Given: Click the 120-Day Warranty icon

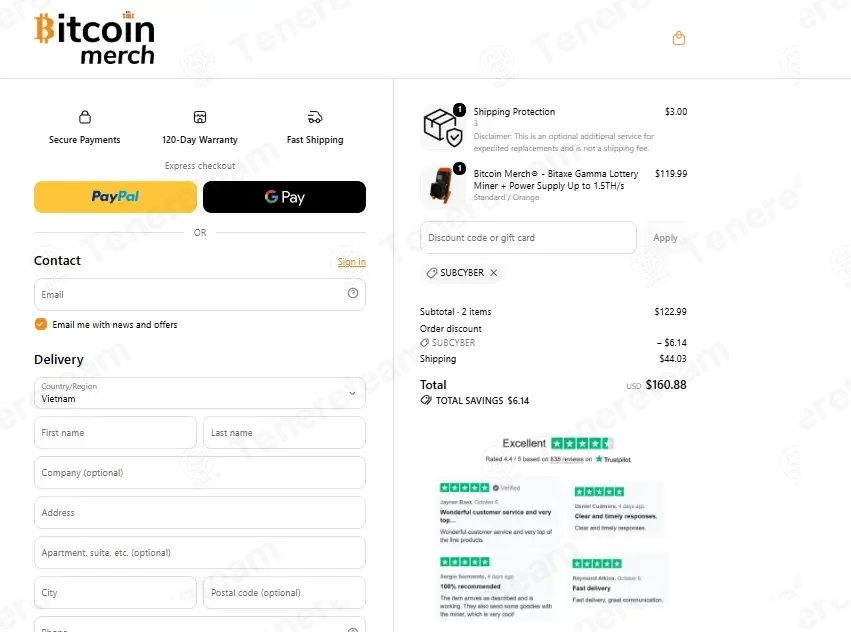Looking at the screenshot, I should (x=200, y=117).
